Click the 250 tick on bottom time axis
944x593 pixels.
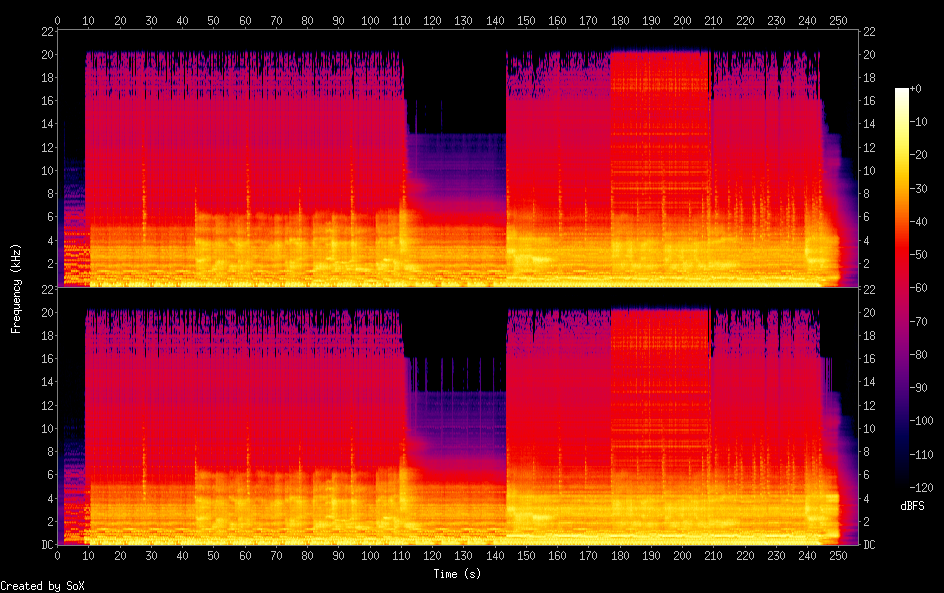tap(839, 556)
